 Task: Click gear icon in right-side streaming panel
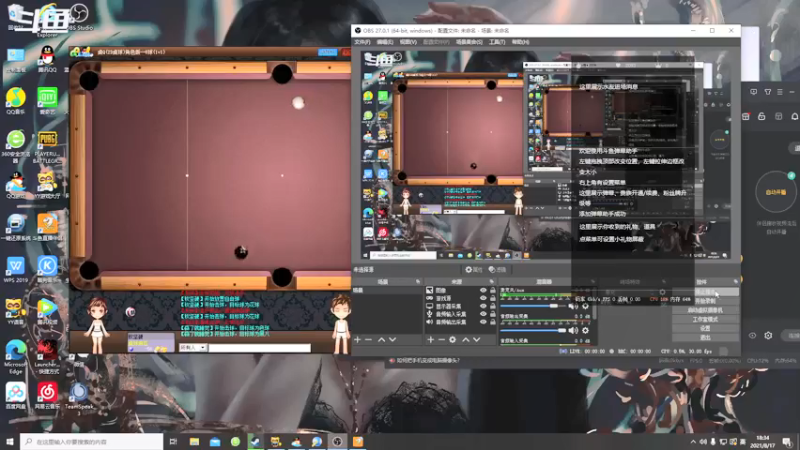click(768, 335)
